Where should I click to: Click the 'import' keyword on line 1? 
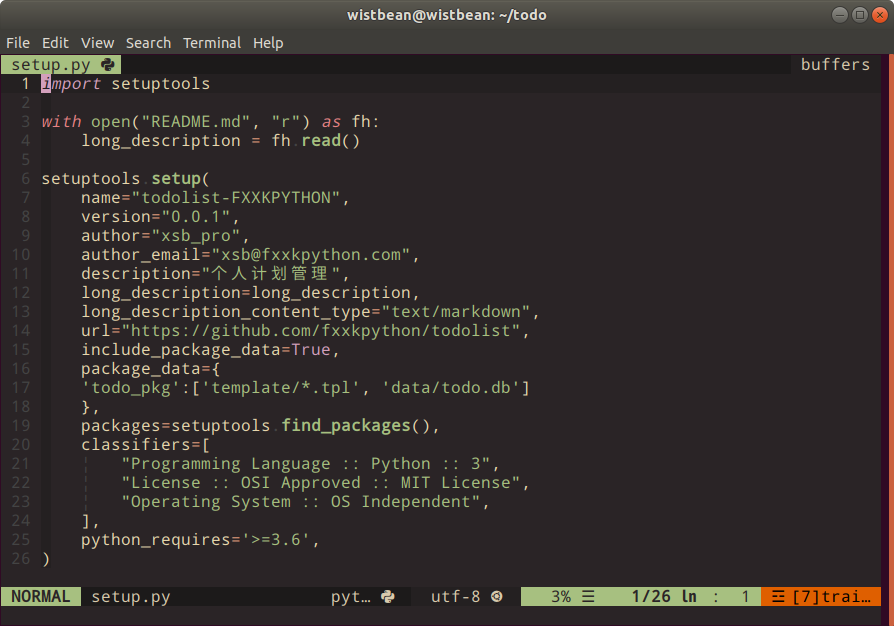(71, 84)
